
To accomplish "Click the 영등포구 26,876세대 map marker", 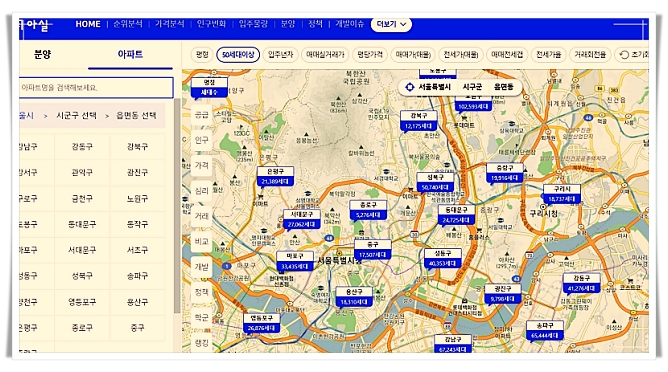I will click(x=262, y=323).
